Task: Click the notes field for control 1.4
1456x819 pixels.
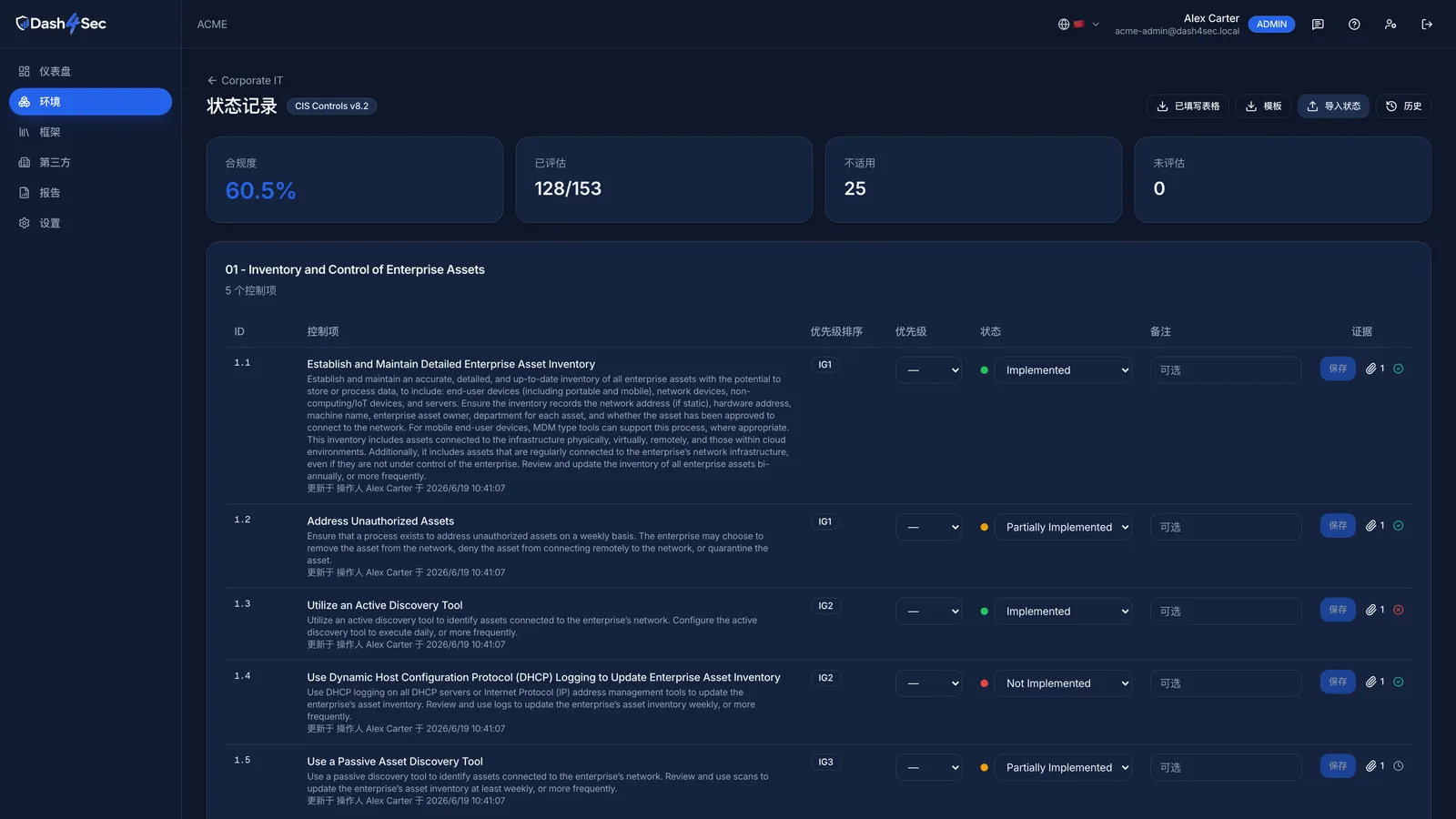Action: coord(1225,683)
